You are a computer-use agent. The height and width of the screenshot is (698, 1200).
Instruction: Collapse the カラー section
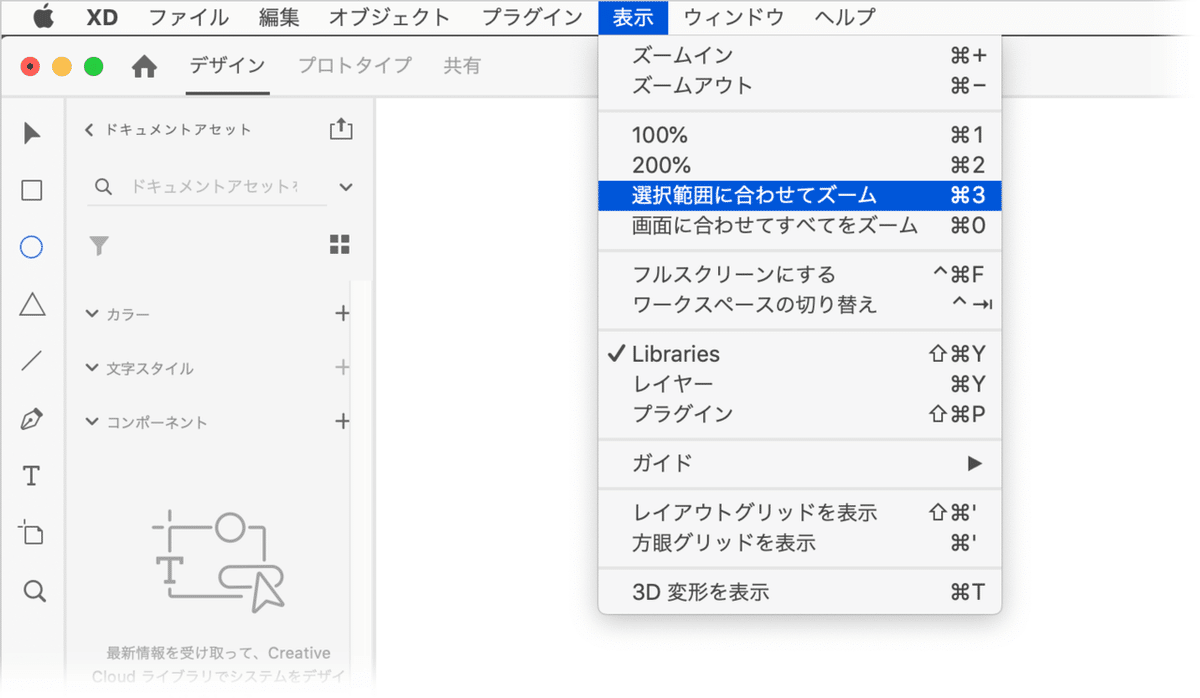tap(94, 315)
